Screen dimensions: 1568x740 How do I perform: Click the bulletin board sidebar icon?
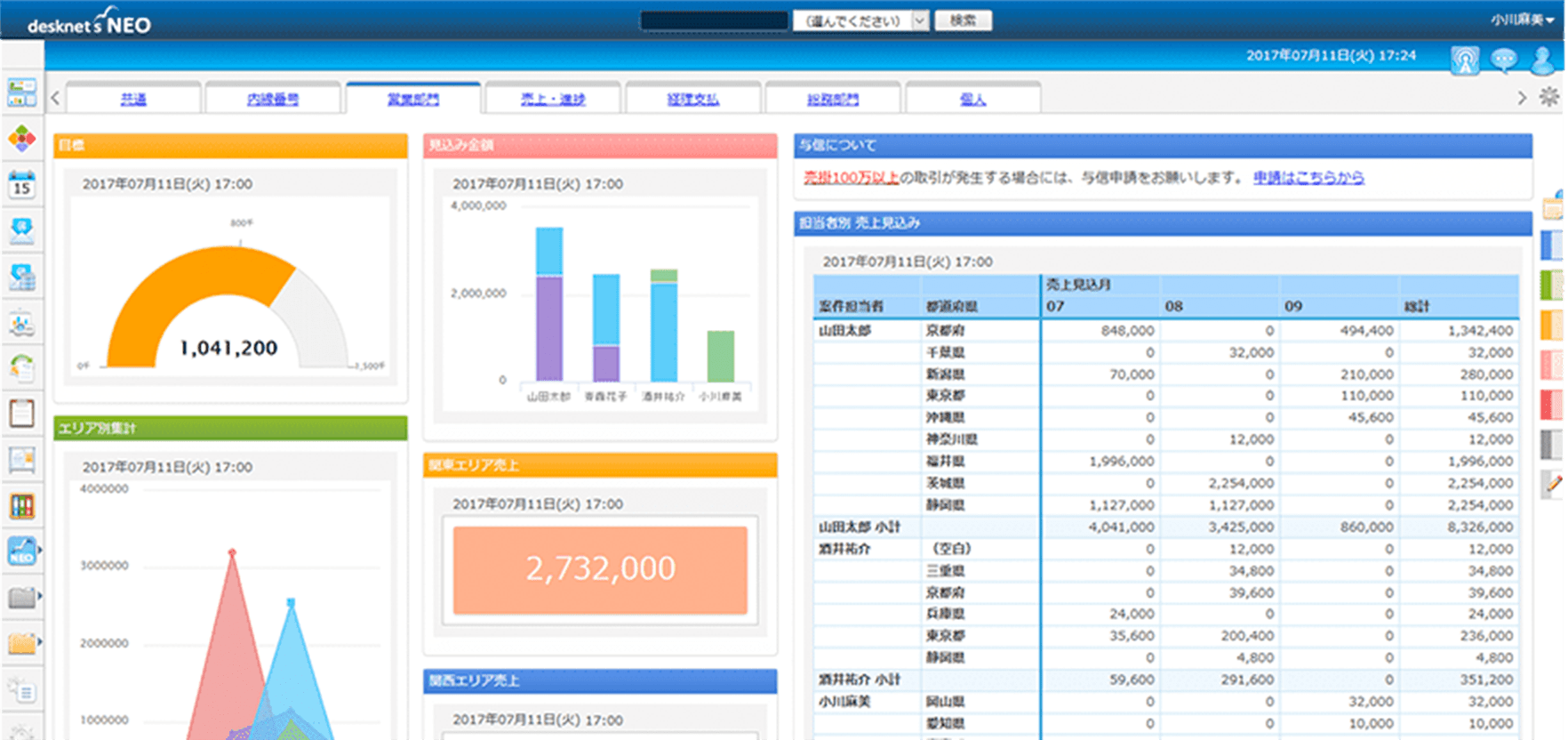(x=21, y=459)
